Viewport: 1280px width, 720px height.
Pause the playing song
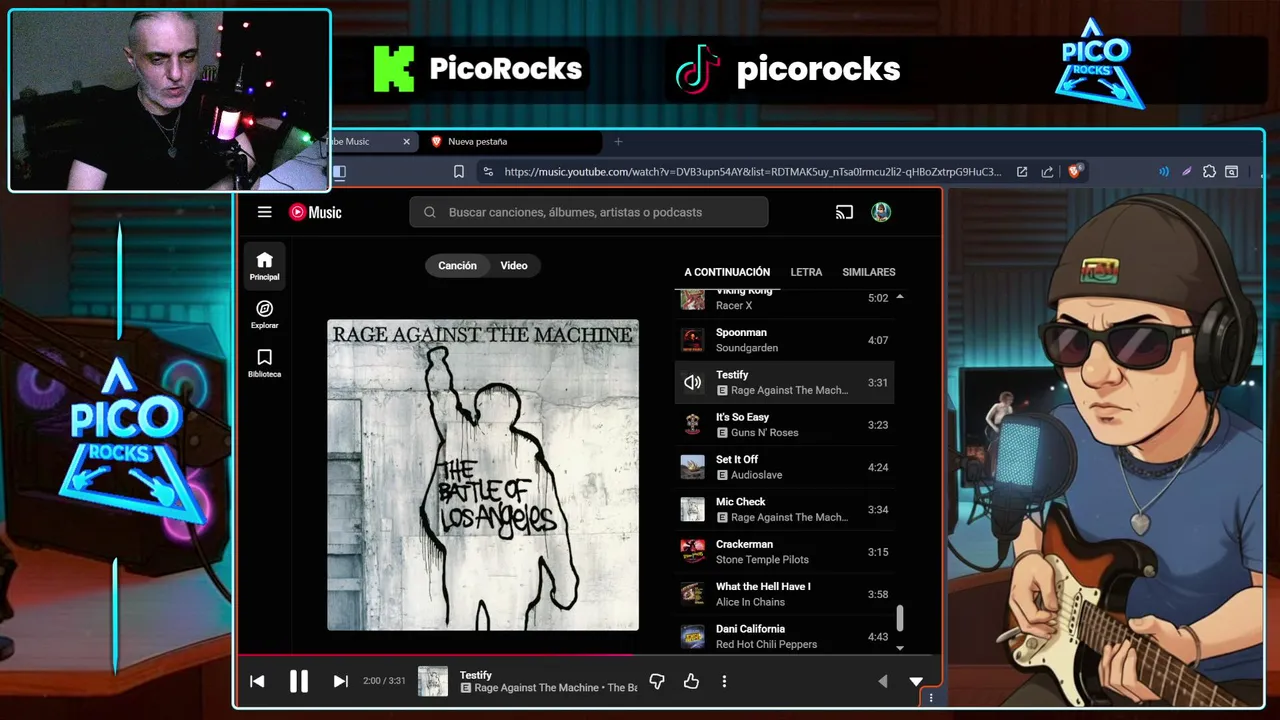pos(298,681)
